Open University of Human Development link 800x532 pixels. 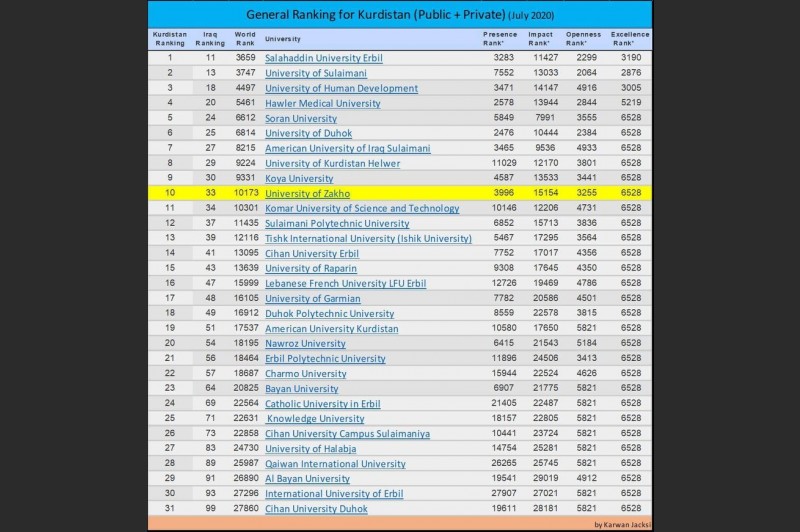341,88
